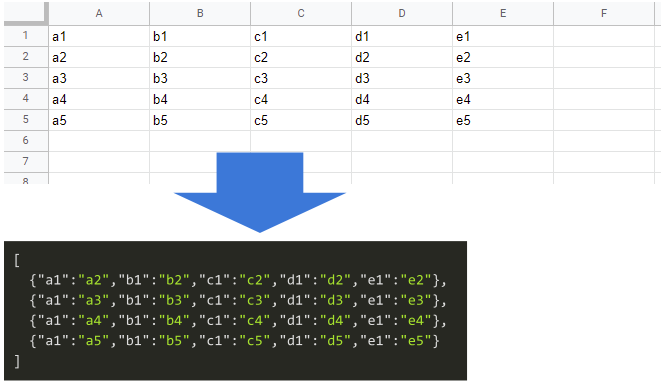Select cell containing d2
This screenshot has width=664, height=382.
click(x=402, y=57)
